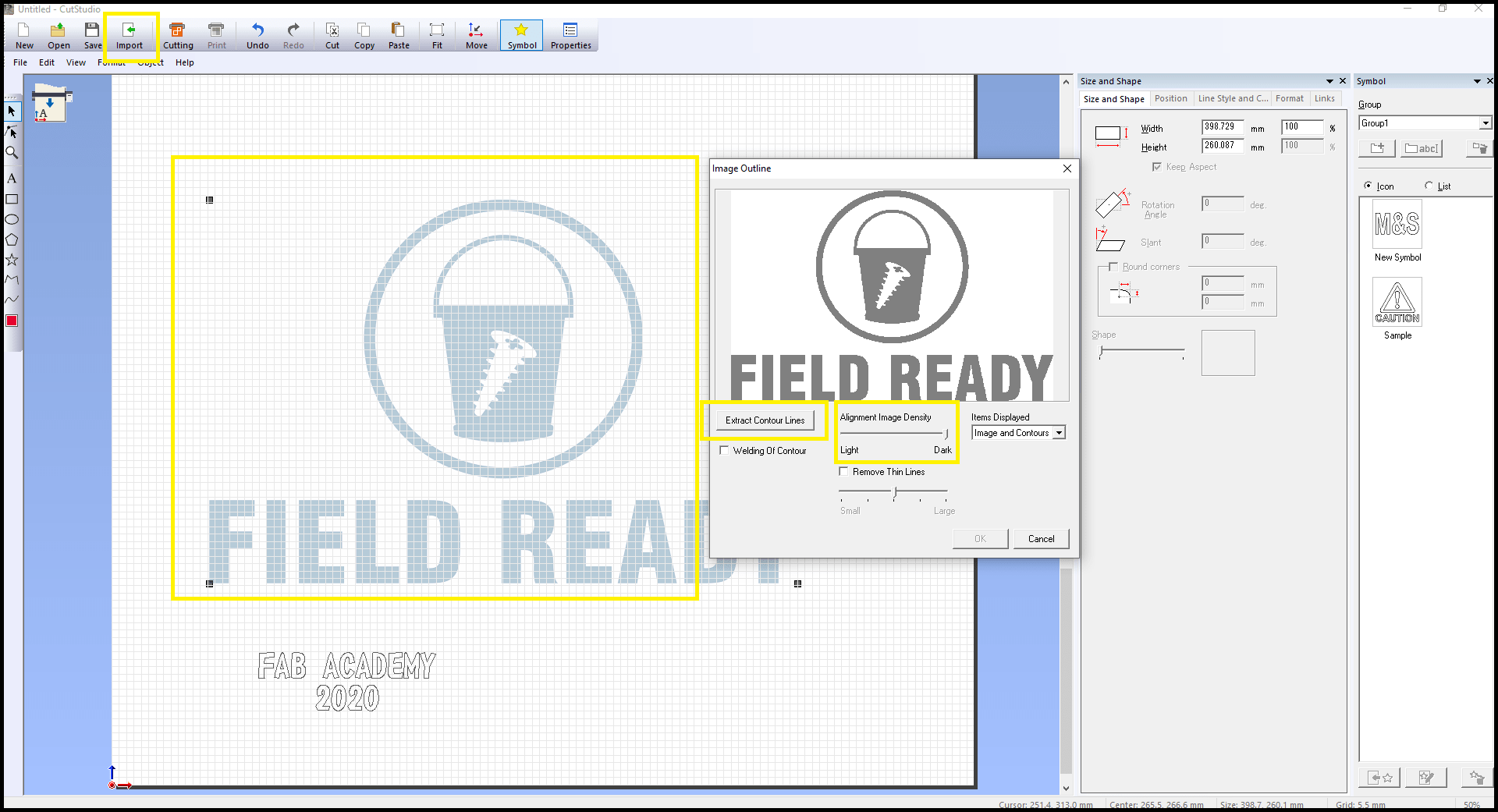Click the Extract Contour Lines button
The height and width of the screenshot is (812, 1498).
[765, 420]
